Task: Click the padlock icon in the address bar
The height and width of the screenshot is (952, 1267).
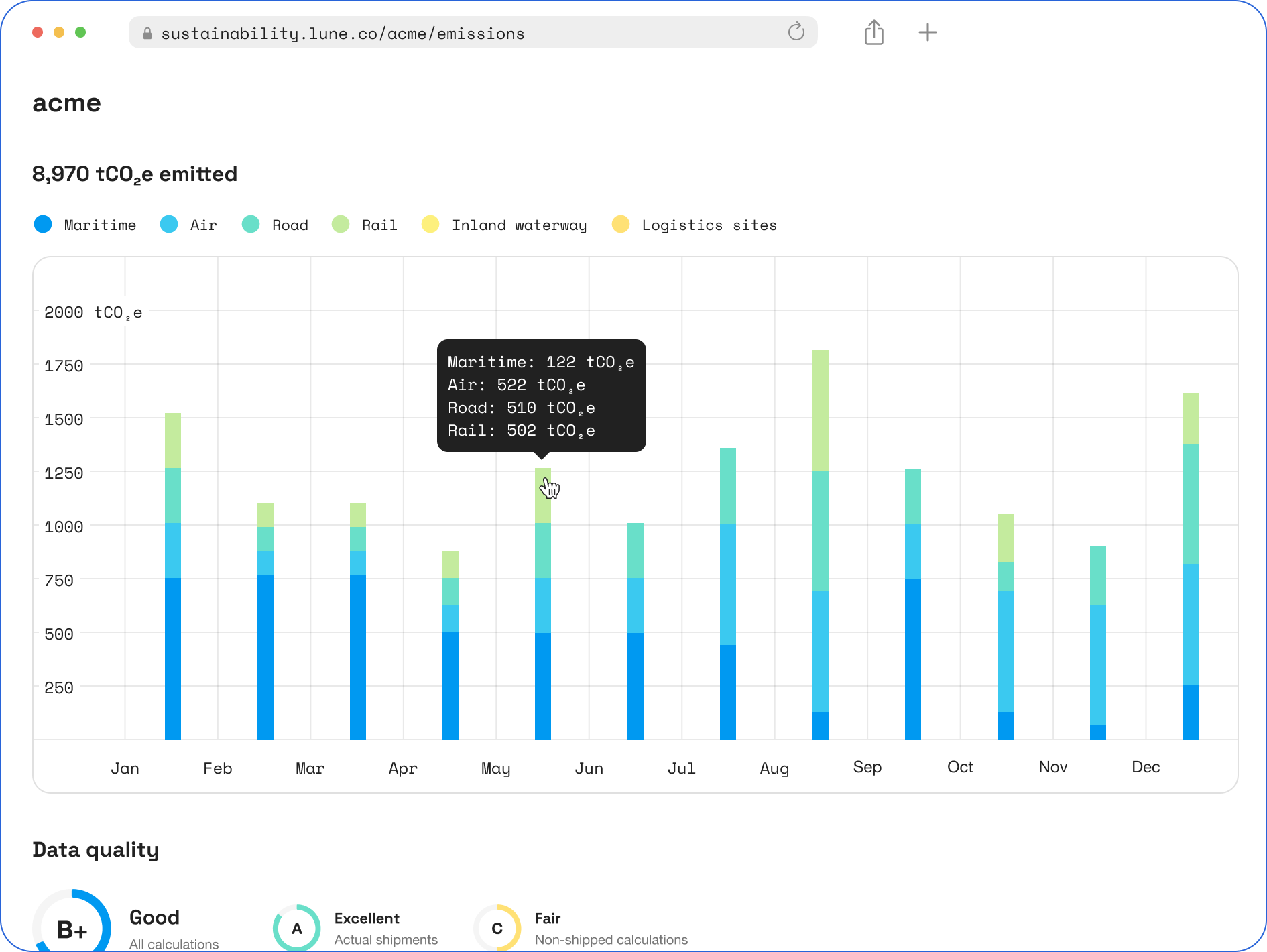Action: [147, 34]
